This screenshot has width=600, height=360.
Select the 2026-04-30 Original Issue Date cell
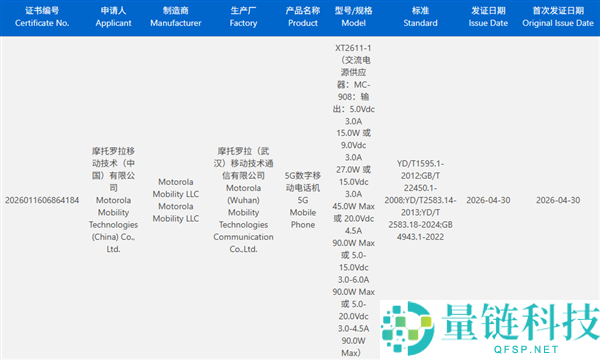[558, 200]
